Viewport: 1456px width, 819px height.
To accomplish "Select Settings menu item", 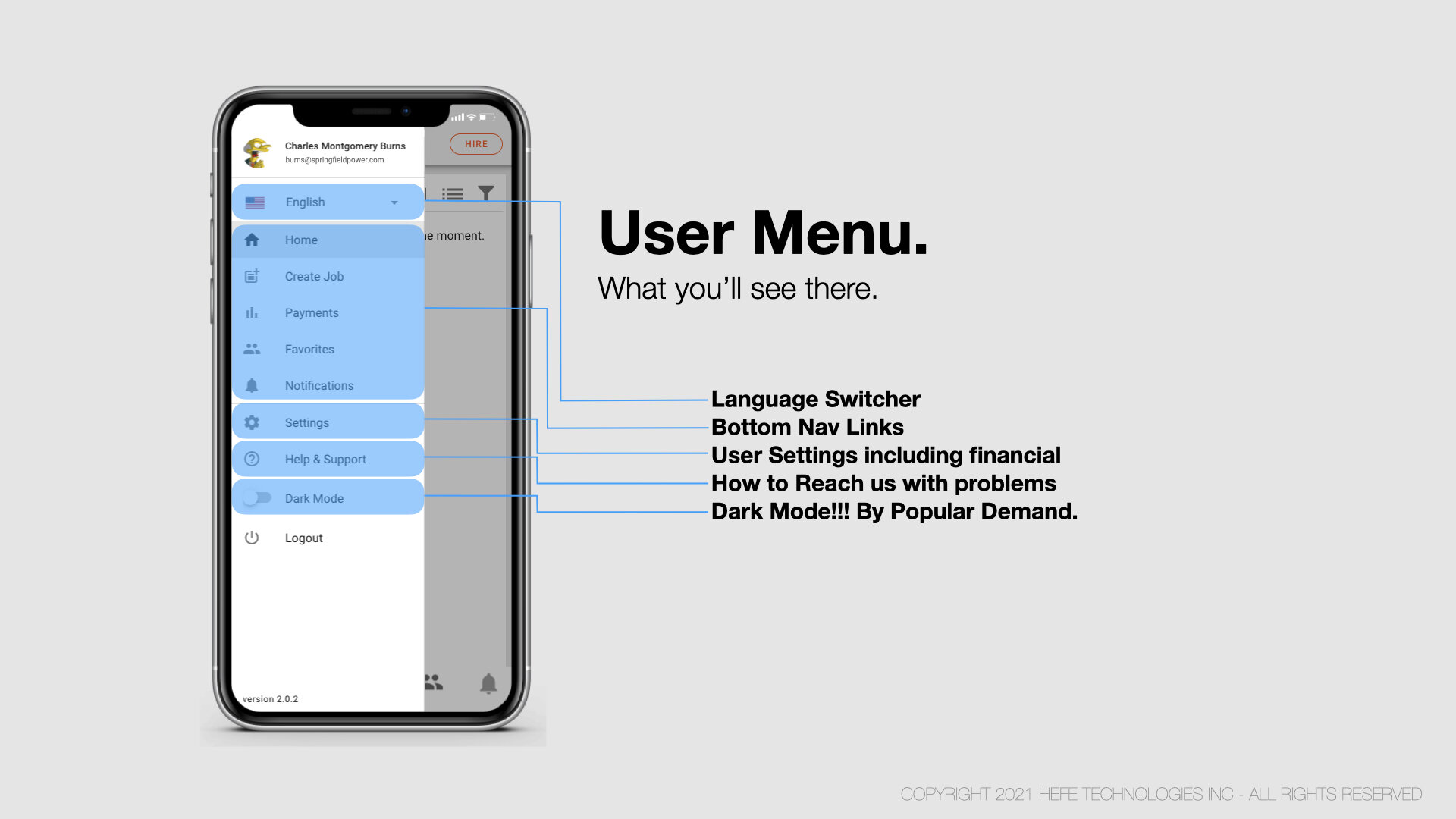I will click(x=328, y=421).
